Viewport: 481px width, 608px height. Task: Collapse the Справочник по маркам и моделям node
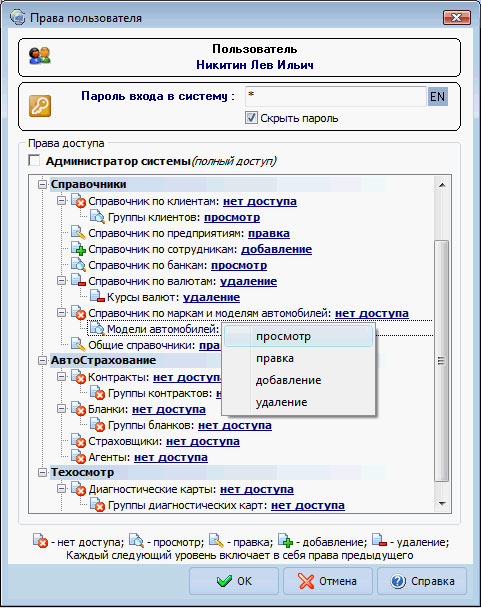(61, 313)
